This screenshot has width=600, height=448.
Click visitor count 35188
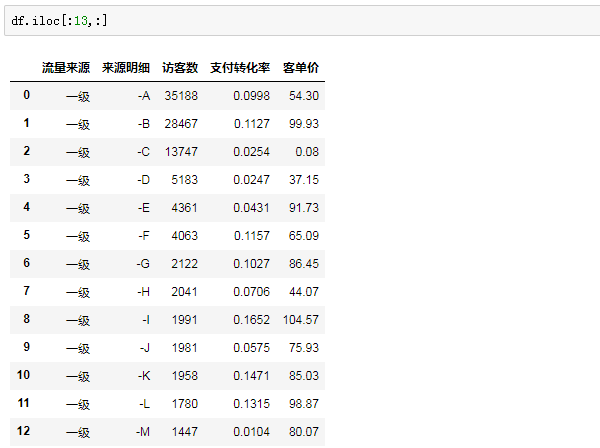point(181,96)
